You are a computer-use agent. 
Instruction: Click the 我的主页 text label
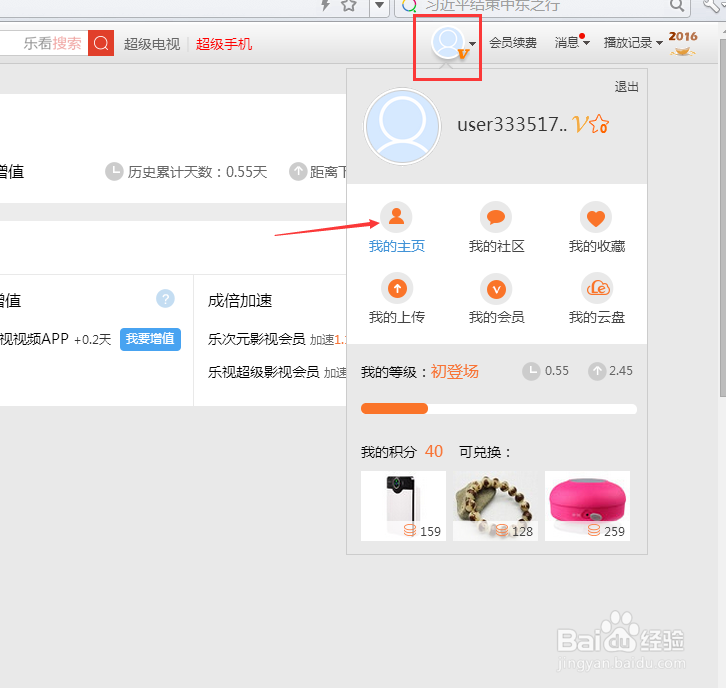(x=397, y=246)
